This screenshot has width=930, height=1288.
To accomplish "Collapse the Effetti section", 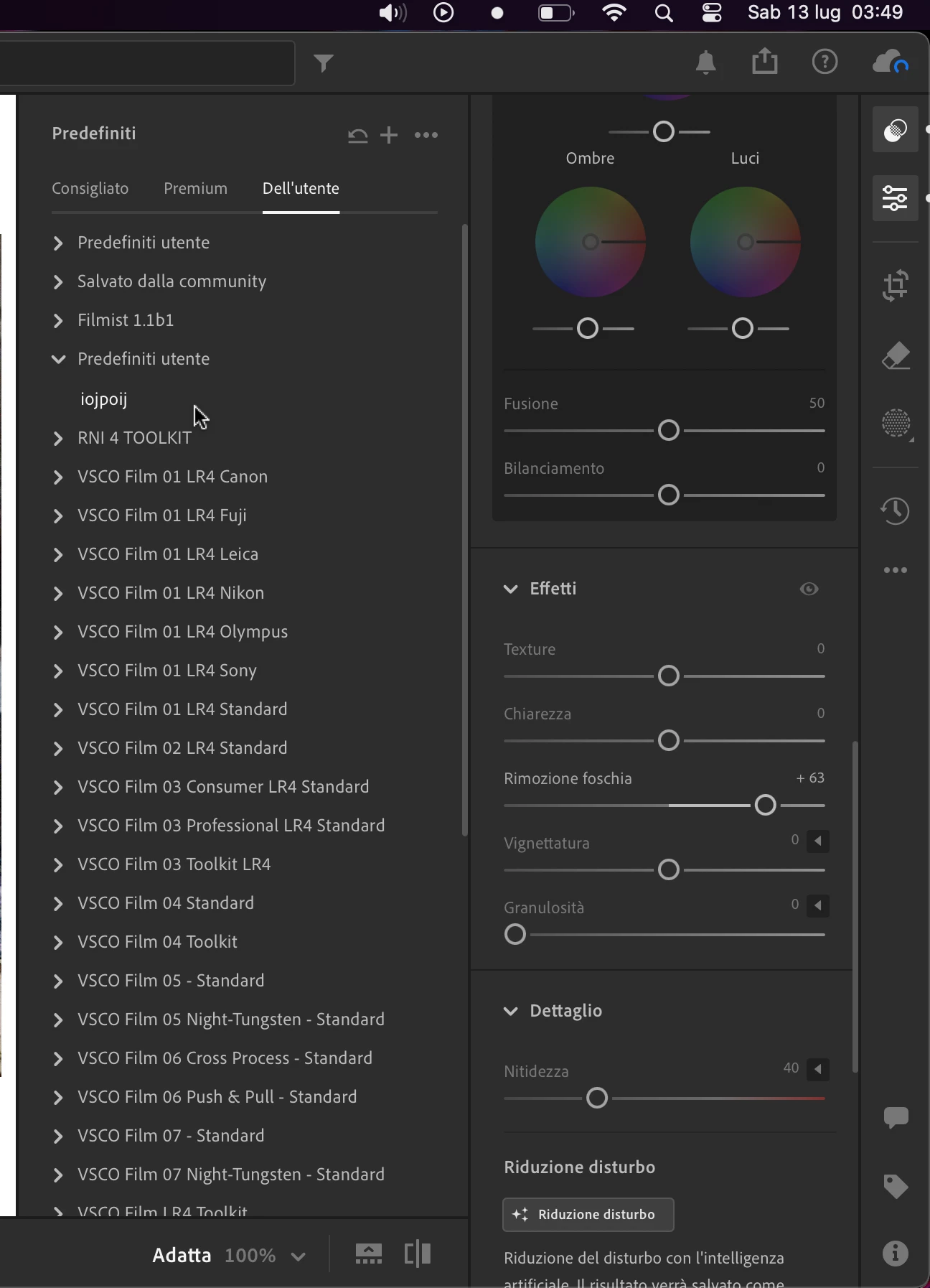I will pos(510,589).
